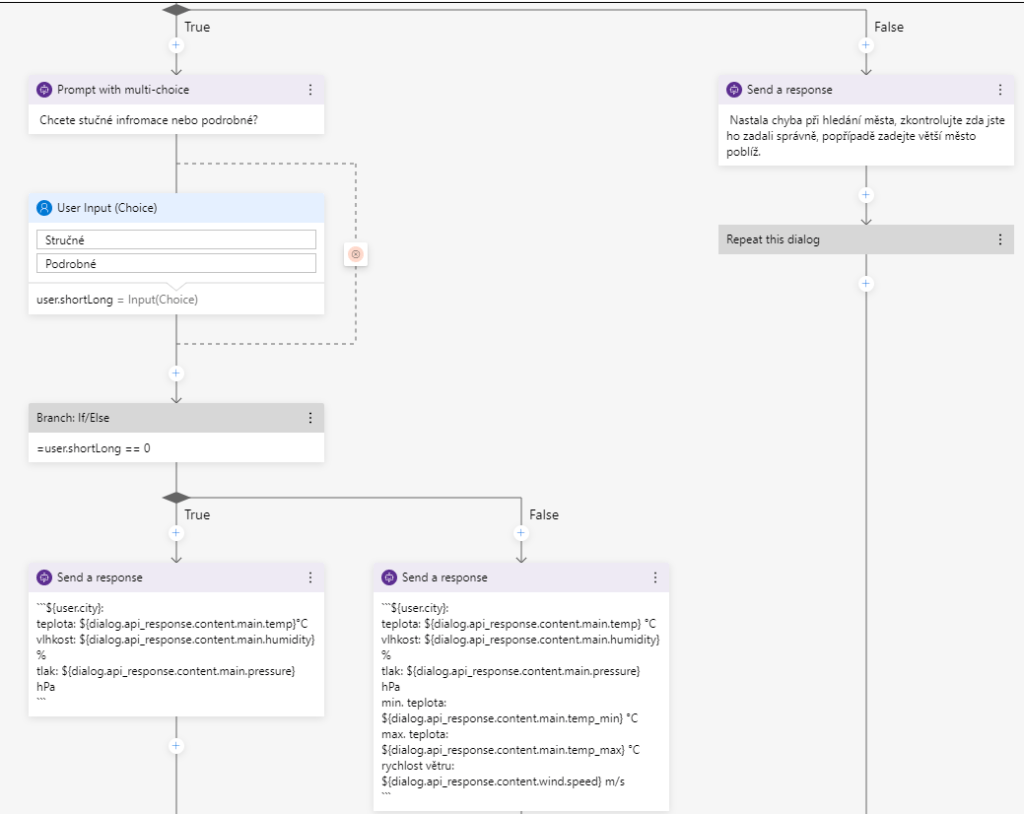1024x814 pixels.
Task: Select the Podrobné choice option
Action: click(x=176, y=264)
